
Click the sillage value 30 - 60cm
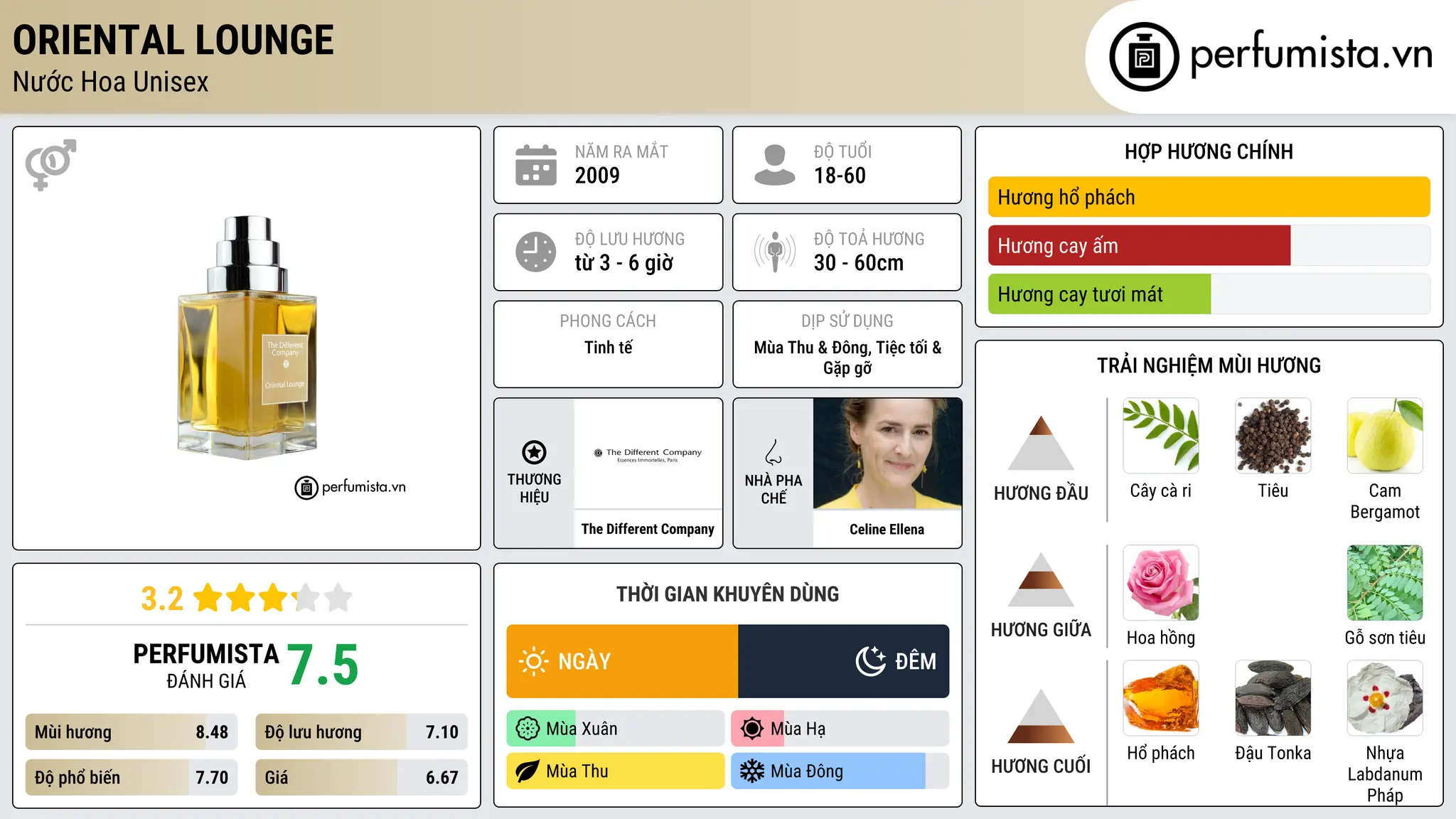click(x=859, y=263)
